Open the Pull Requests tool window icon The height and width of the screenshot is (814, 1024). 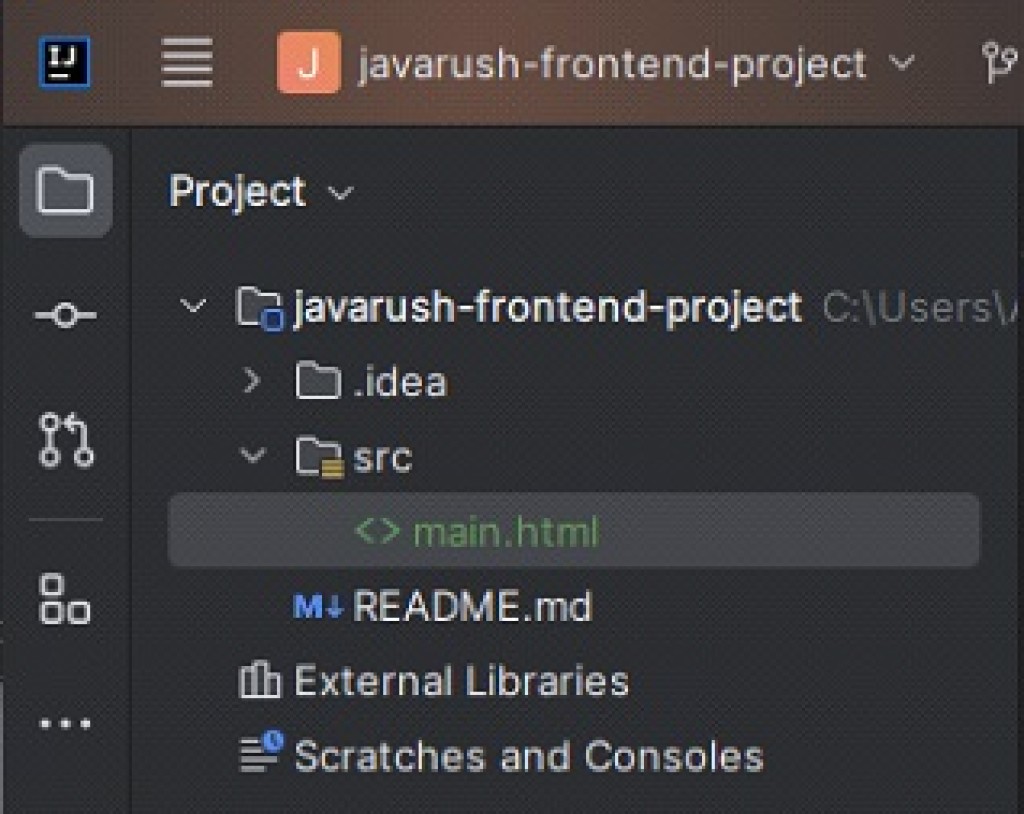click(x=64, y=440)
